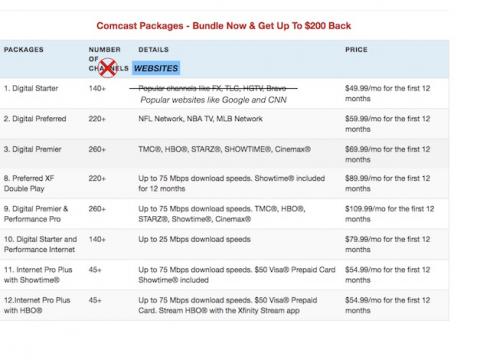Click the struck-through popular channels text
This screenshot has width=480, height=360.
[x=213, y=88]
